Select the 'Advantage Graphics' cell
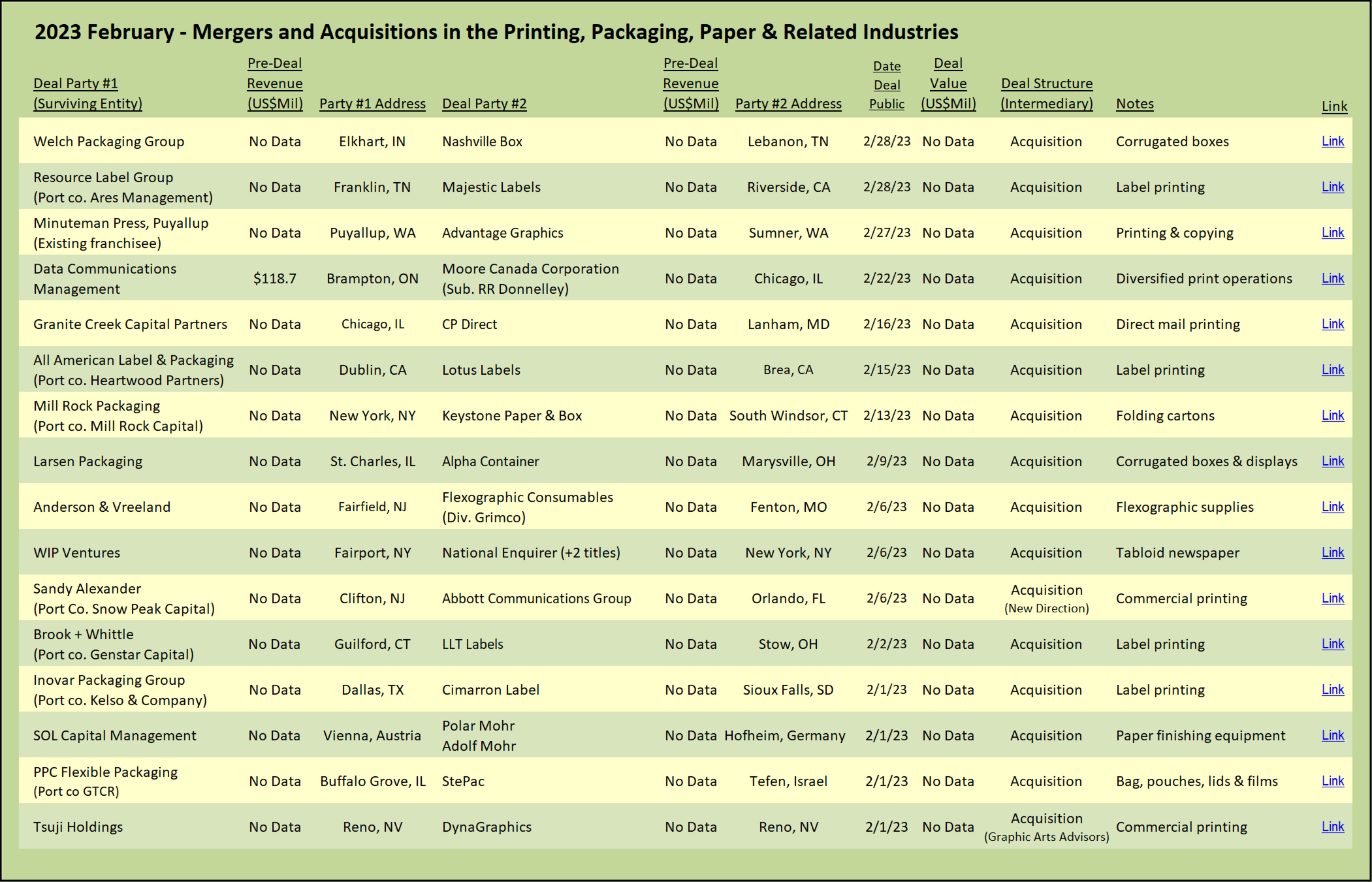The width and height of the screenshot is (1372, 882). click(502, 233)
